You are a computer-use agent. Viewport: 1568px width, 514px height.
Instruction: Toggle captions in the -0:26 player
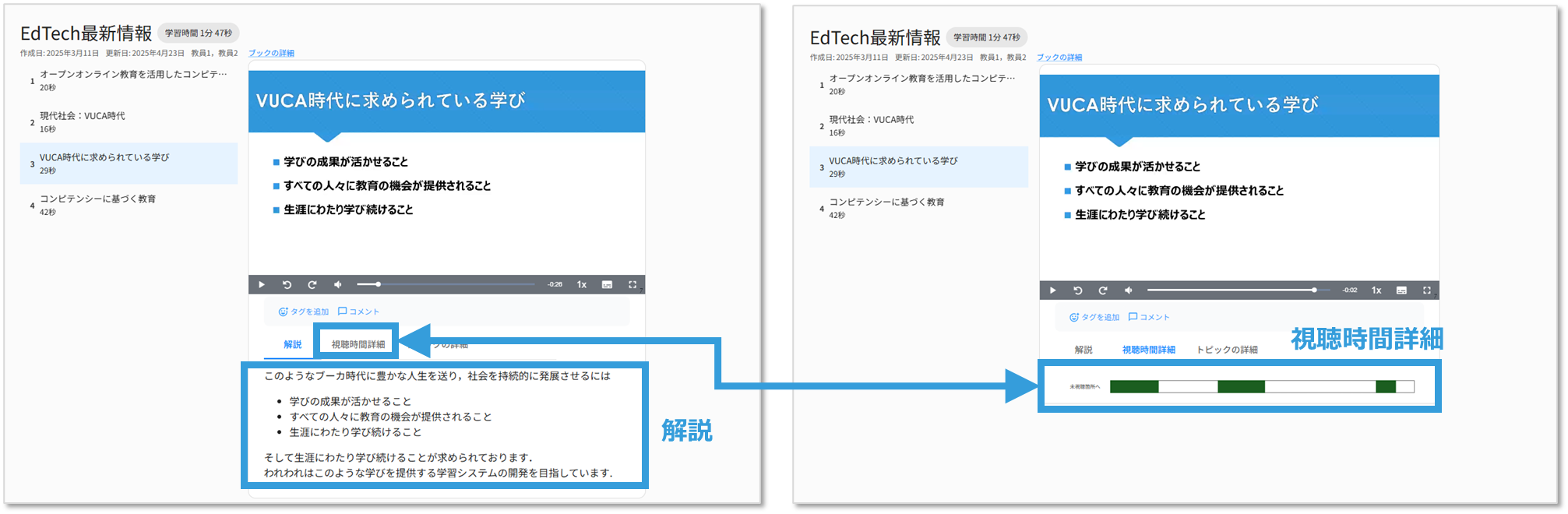607,285
